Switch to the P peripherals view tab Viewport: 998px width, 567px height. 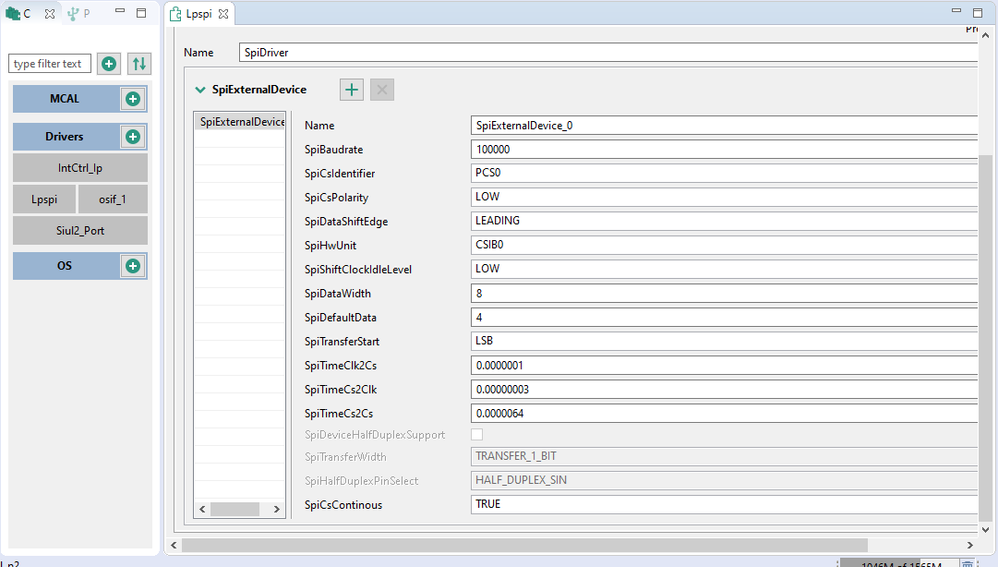point(79,13)
